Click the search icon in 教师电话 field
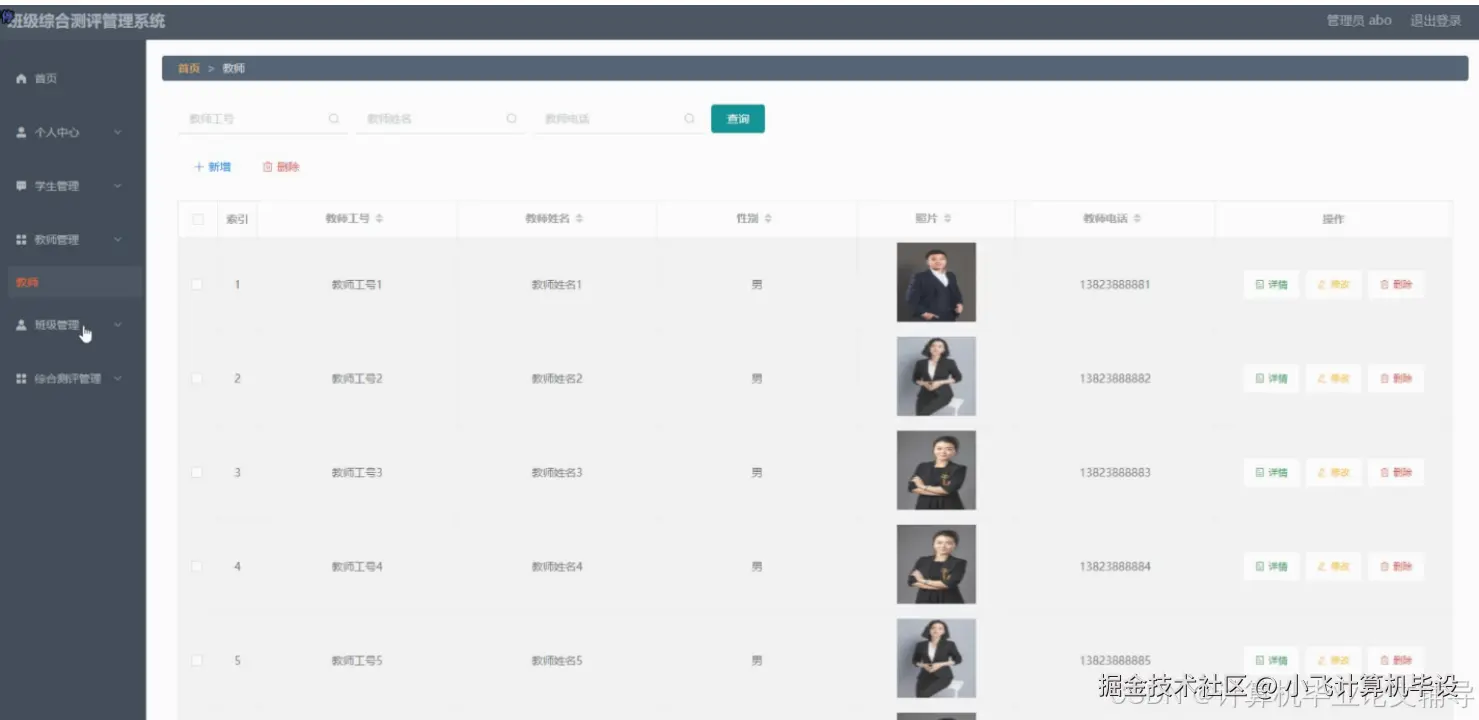This screenshot has height=720, width=1479. 689,119
